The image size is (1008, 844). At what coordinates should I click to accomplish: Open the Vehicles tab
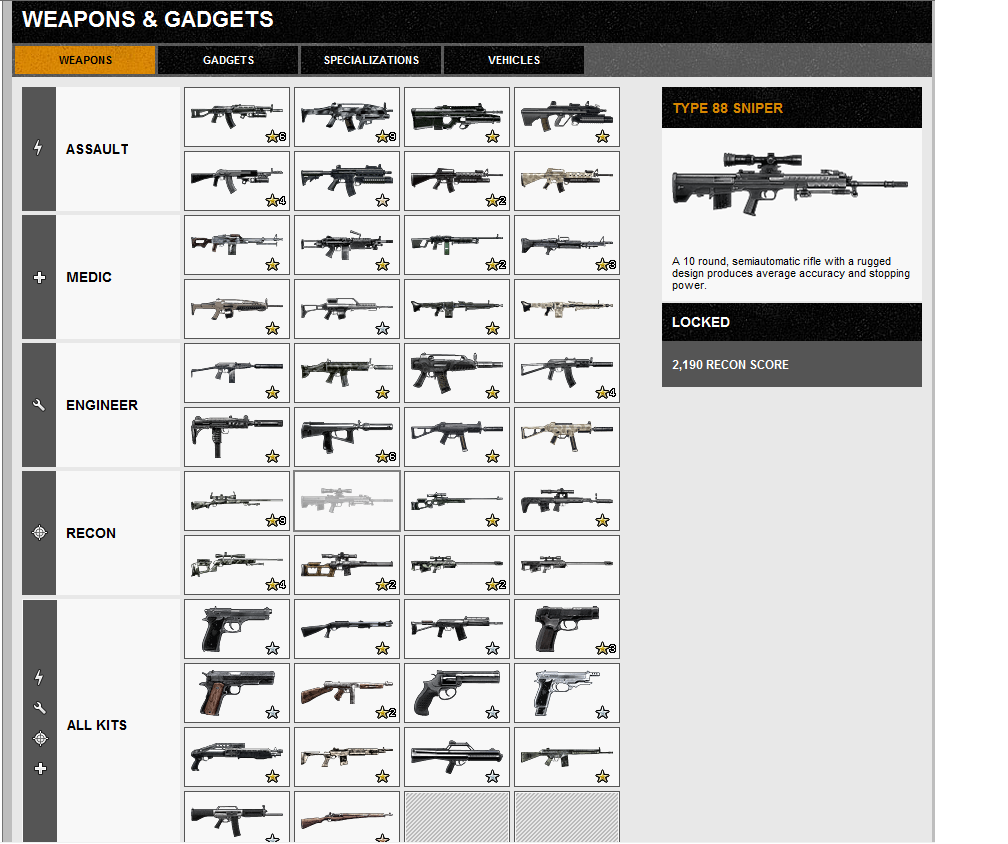[514, 60]
